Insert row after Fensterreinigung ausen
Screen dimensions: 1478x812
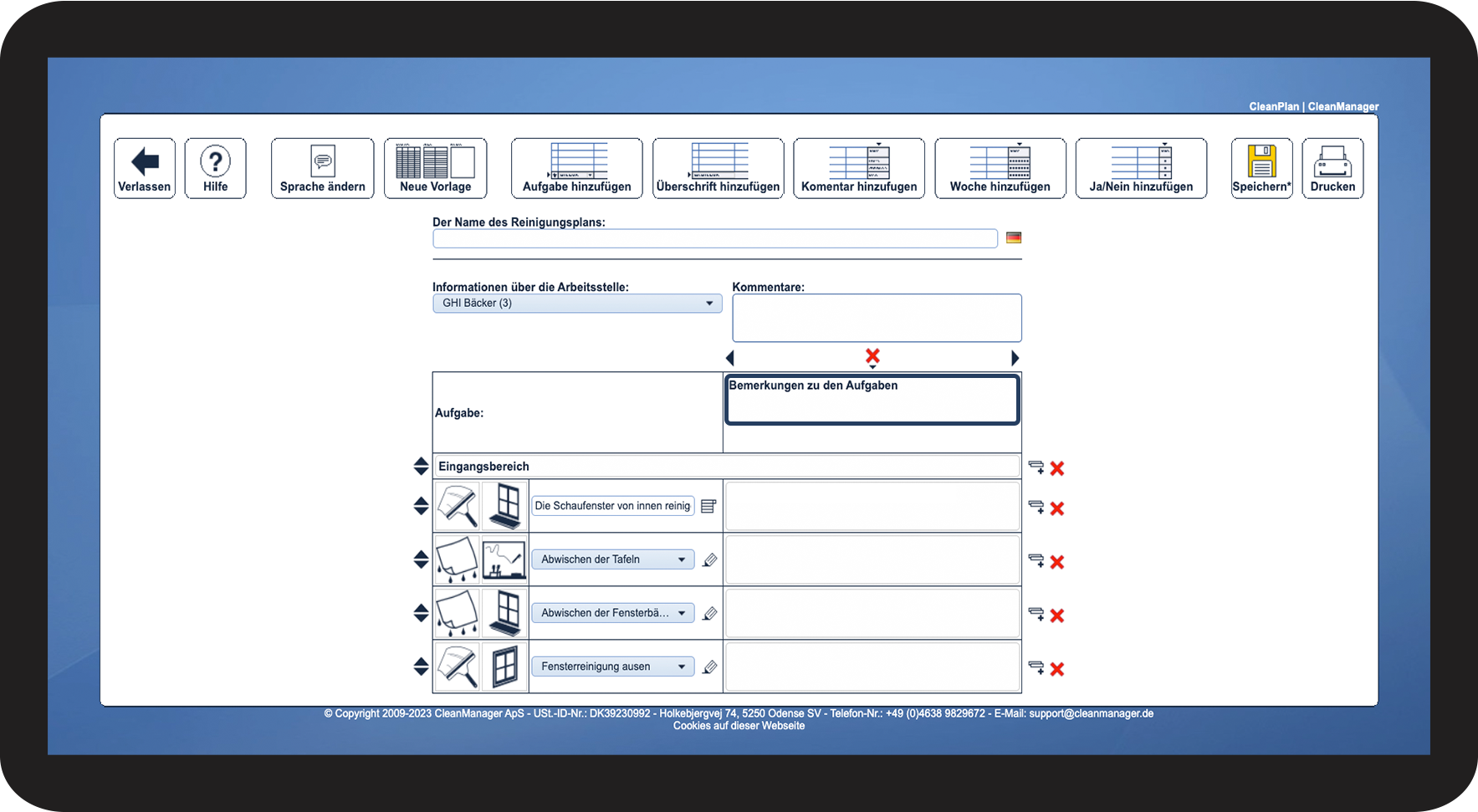tap(1036, 668)
